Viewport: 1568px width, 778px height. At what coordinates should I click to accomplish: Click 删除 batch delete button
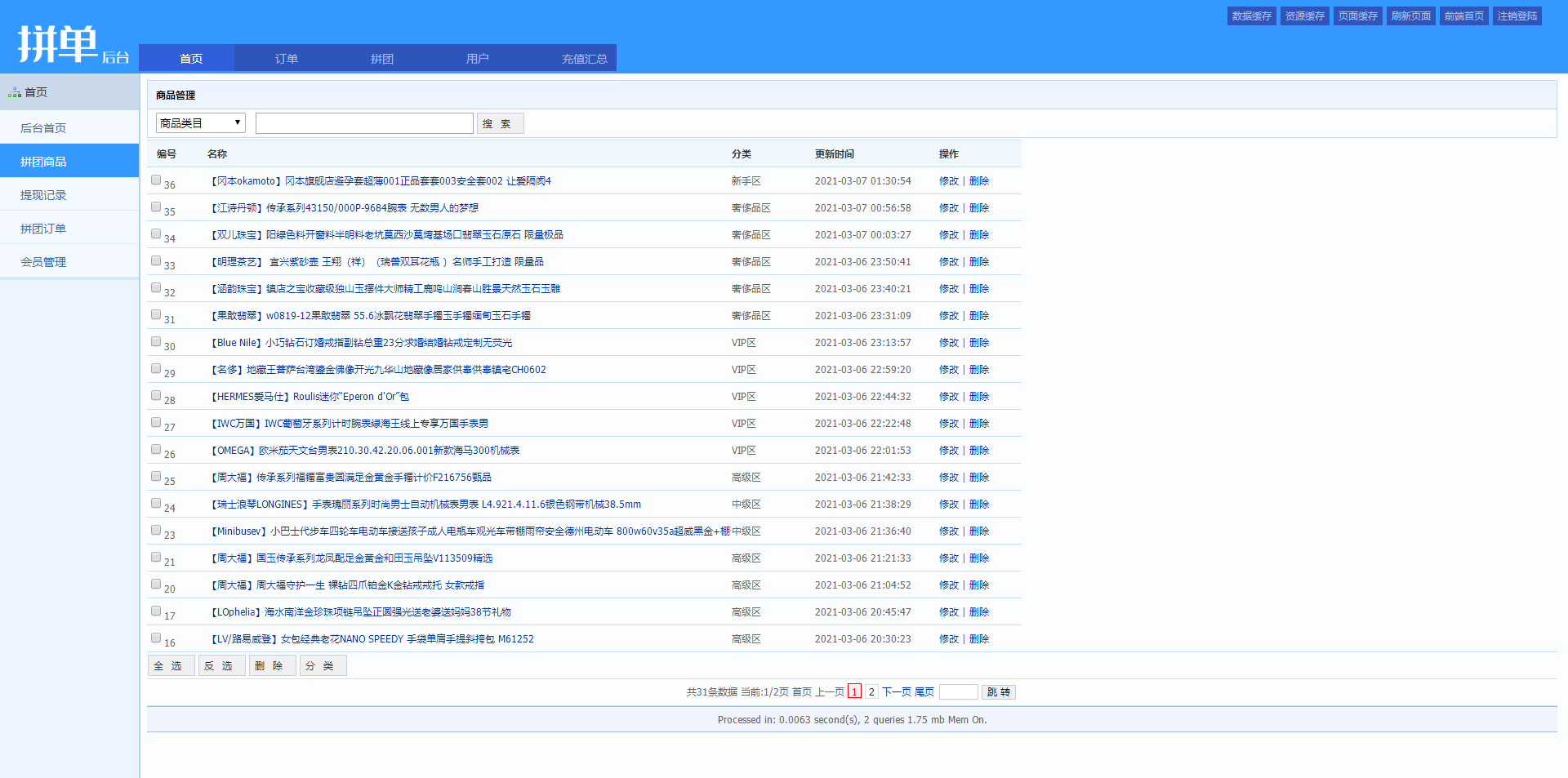pos(272,665)
